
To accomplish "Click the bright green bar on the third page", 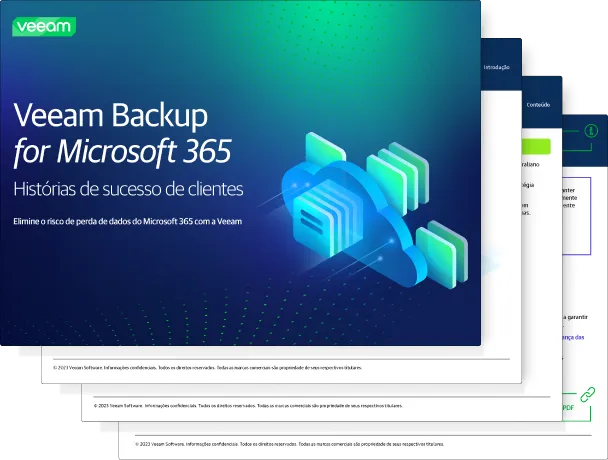I will click(x=536, y=146).
